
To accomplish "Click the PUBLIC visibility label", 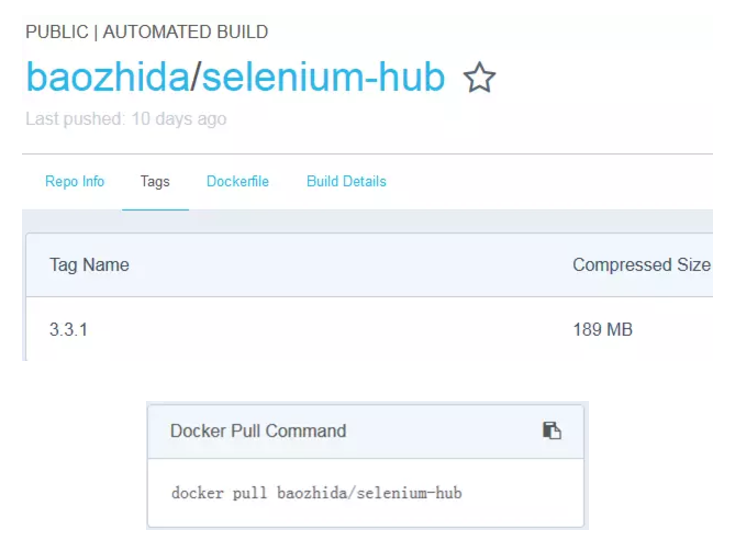I will click(x=57, y=32).
